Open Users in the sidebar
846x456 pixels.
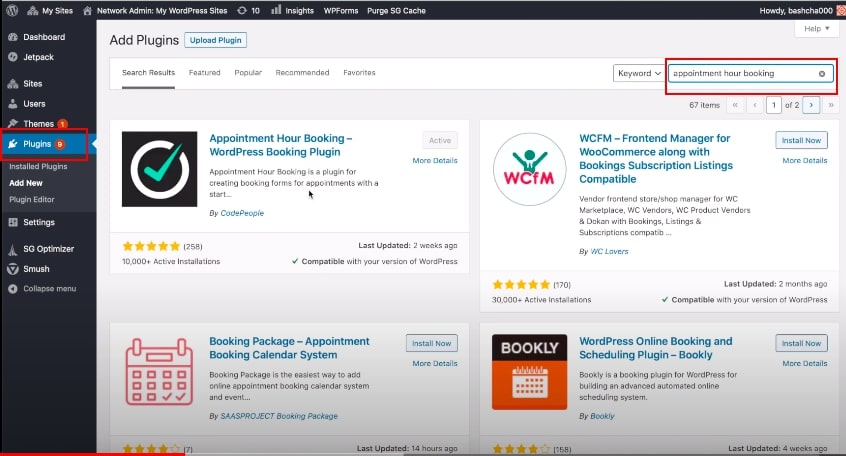pyautogui.click(x=34, y=104)
